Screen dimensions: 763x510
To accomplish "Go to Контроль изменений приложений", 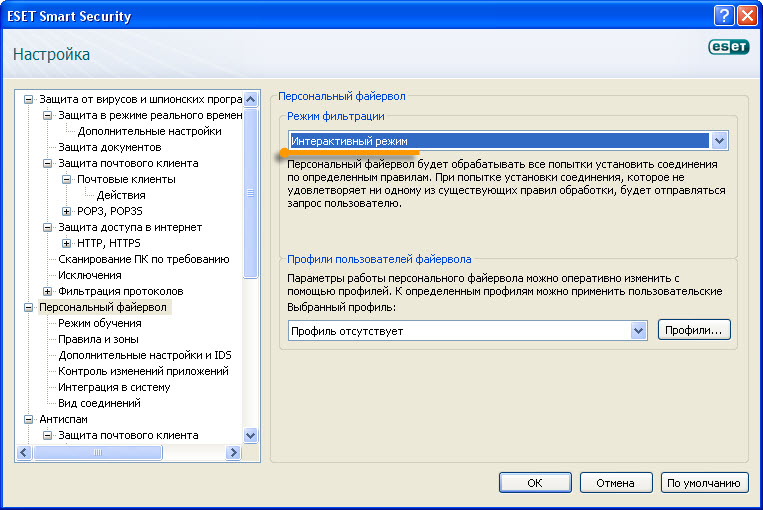I will pyautogui.click(x=143, y=371).
